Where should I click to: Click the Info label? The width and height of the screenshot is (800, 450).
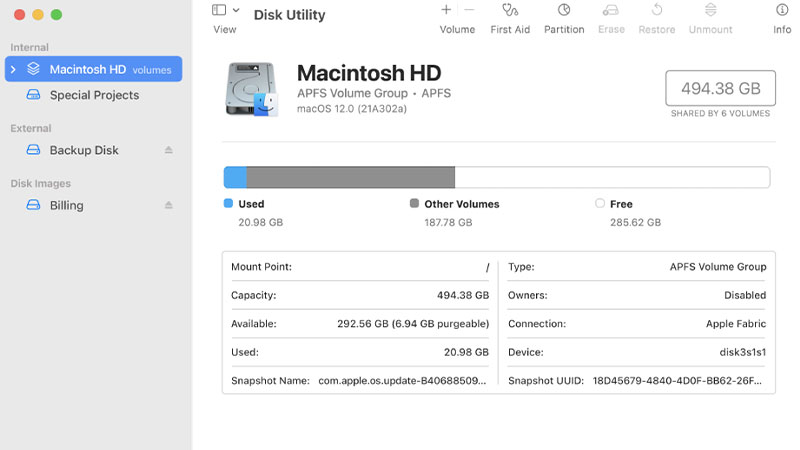[x=782, y=30]
